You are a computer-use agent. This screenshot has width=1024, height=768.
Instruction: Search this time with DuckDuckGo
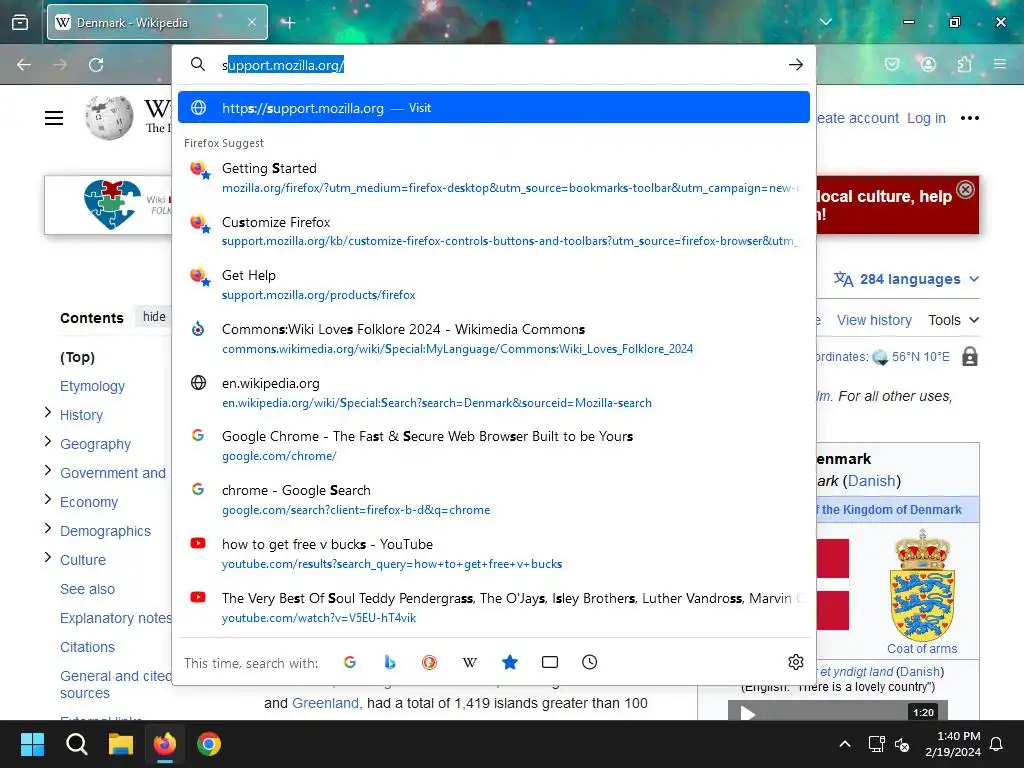click(429, 662)
